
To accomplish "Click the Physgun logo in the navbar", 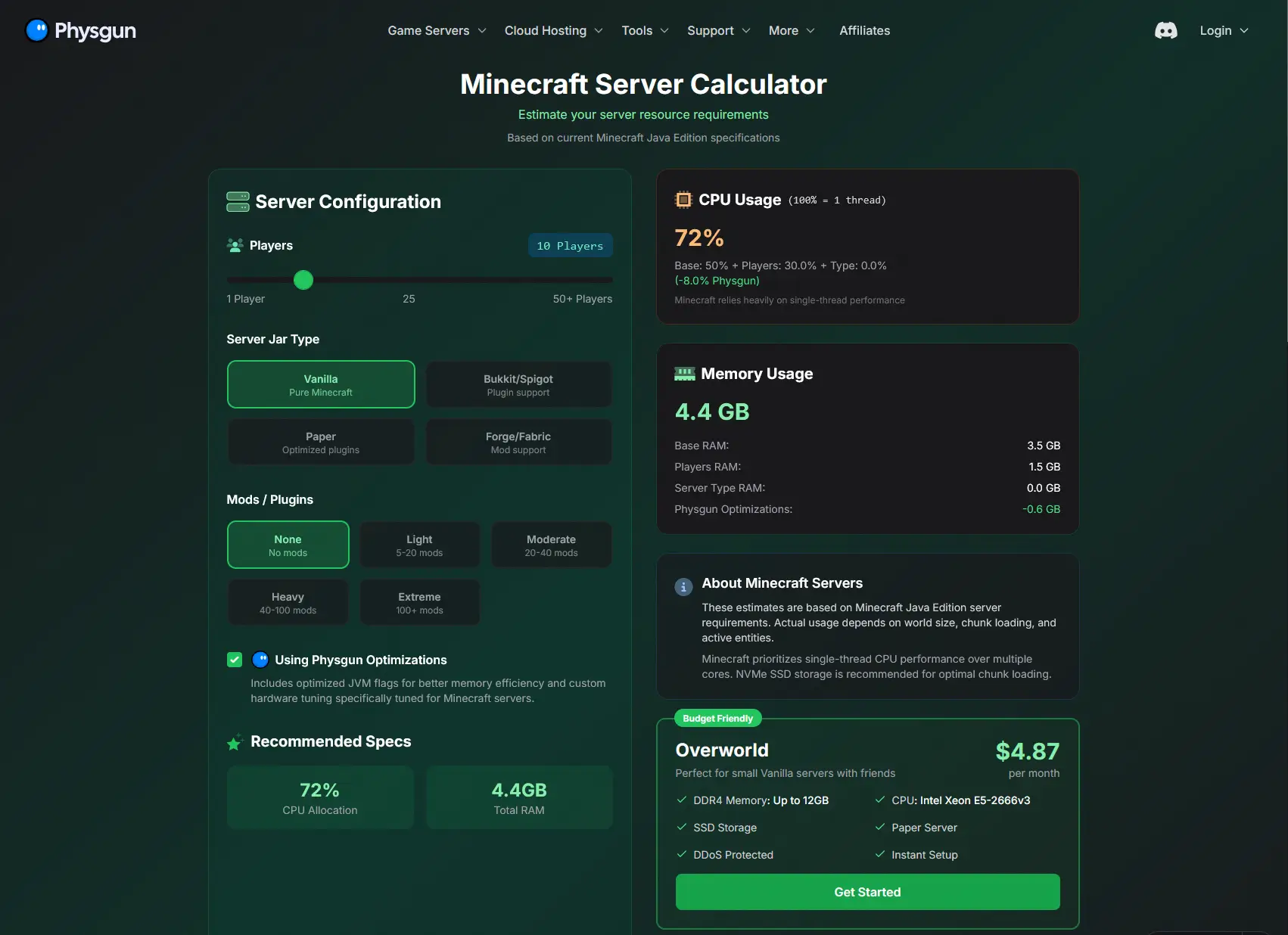I will 79,30.
